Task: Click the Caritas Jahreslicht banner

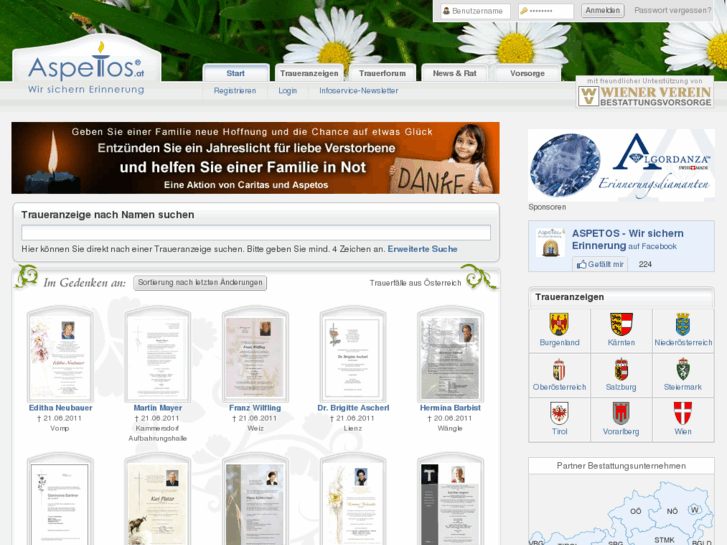Action: 255,158
